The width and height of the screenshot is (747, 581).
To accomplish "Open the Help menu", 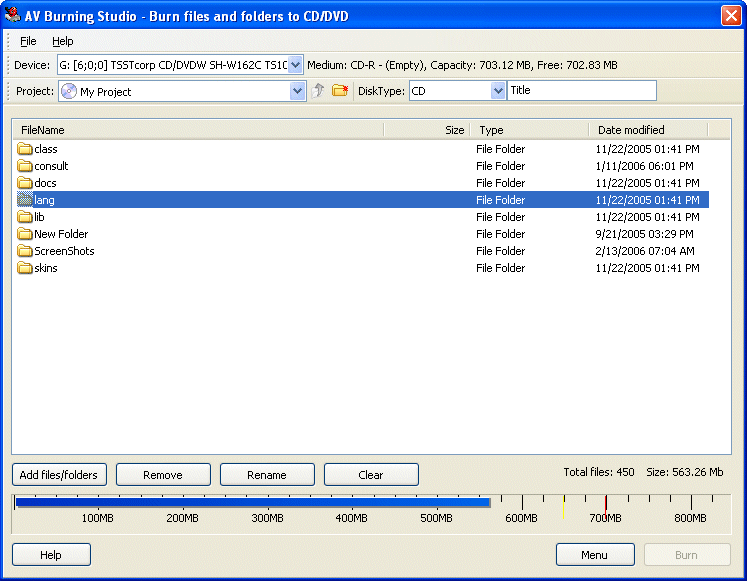I will 63,41.
